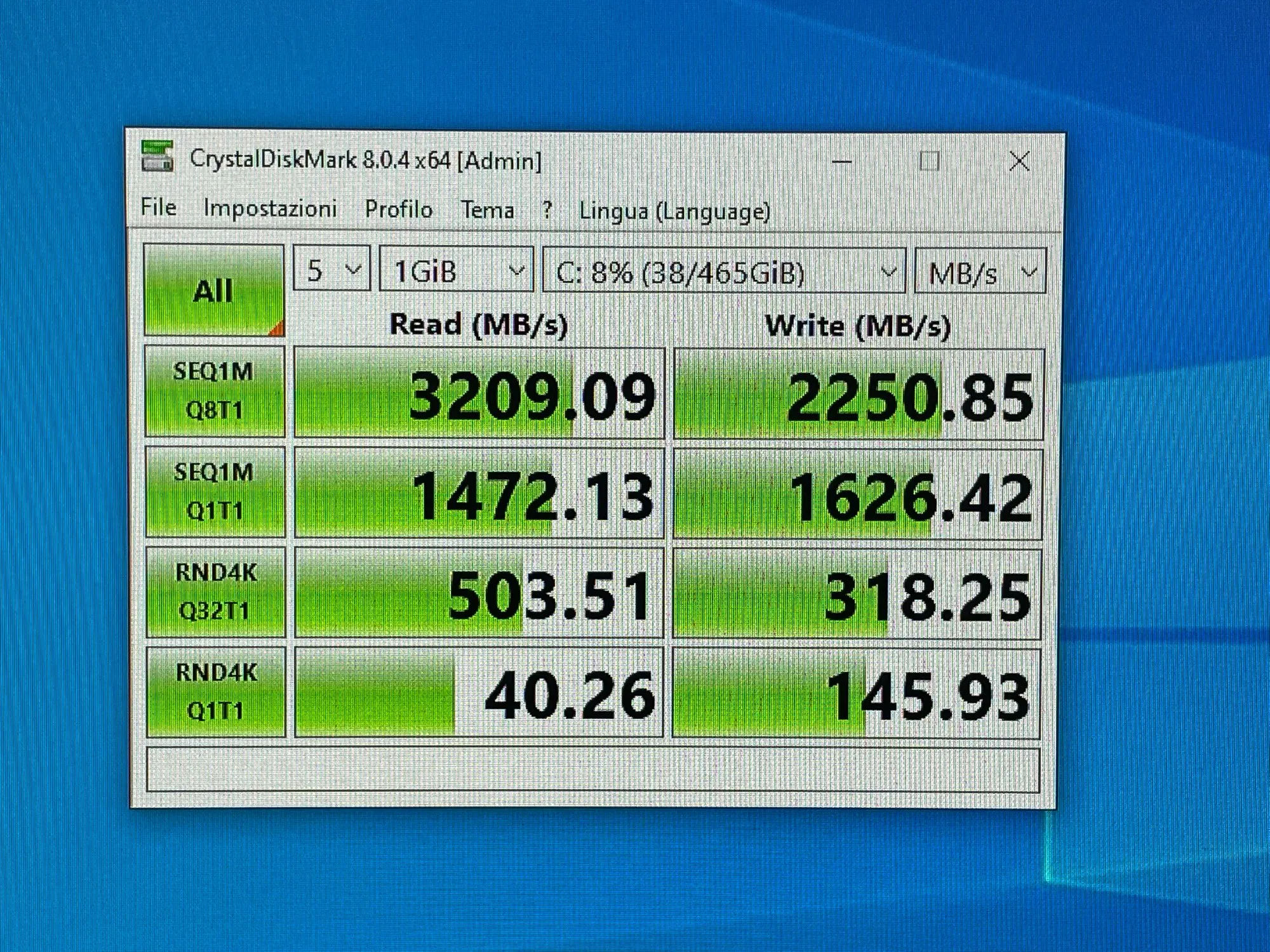
Task: Open the Tema menu
Action: point(488,209)
